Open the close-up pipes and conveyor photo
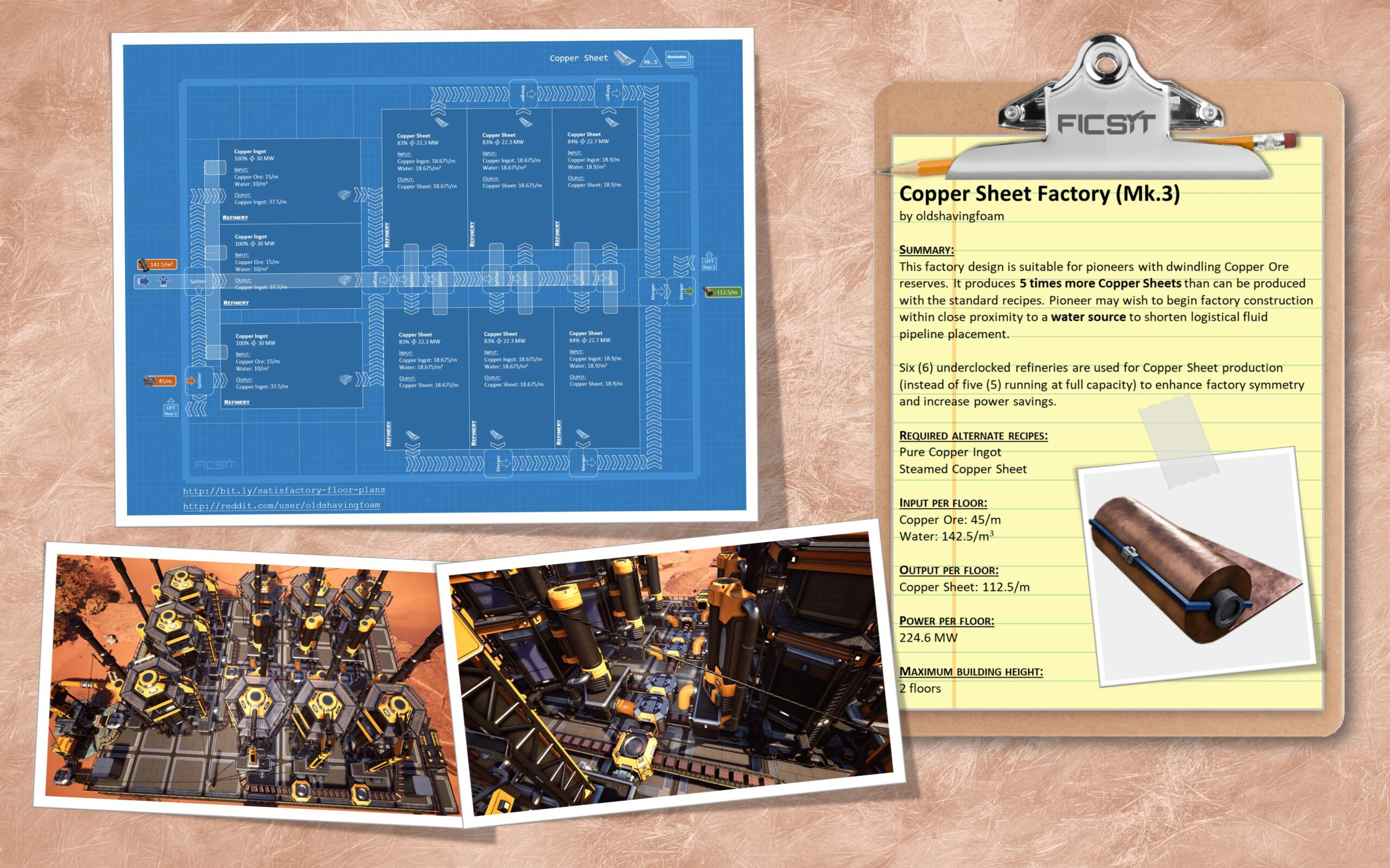The image size is (1390, 868). [x=671, y=673]
